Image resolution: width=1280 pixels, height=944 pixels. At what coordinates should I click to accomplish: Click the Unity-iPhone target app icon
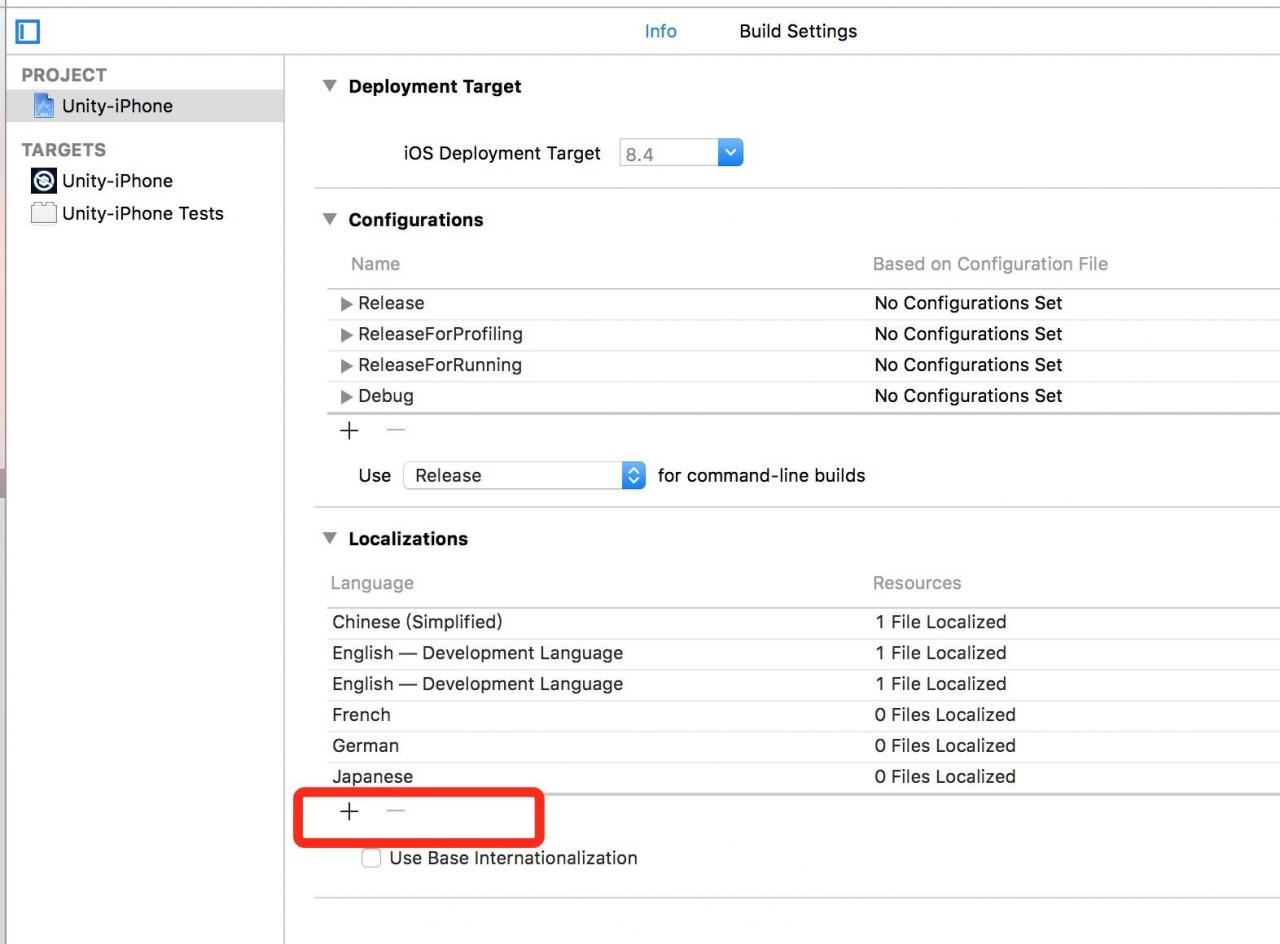(x=44, y=181)
